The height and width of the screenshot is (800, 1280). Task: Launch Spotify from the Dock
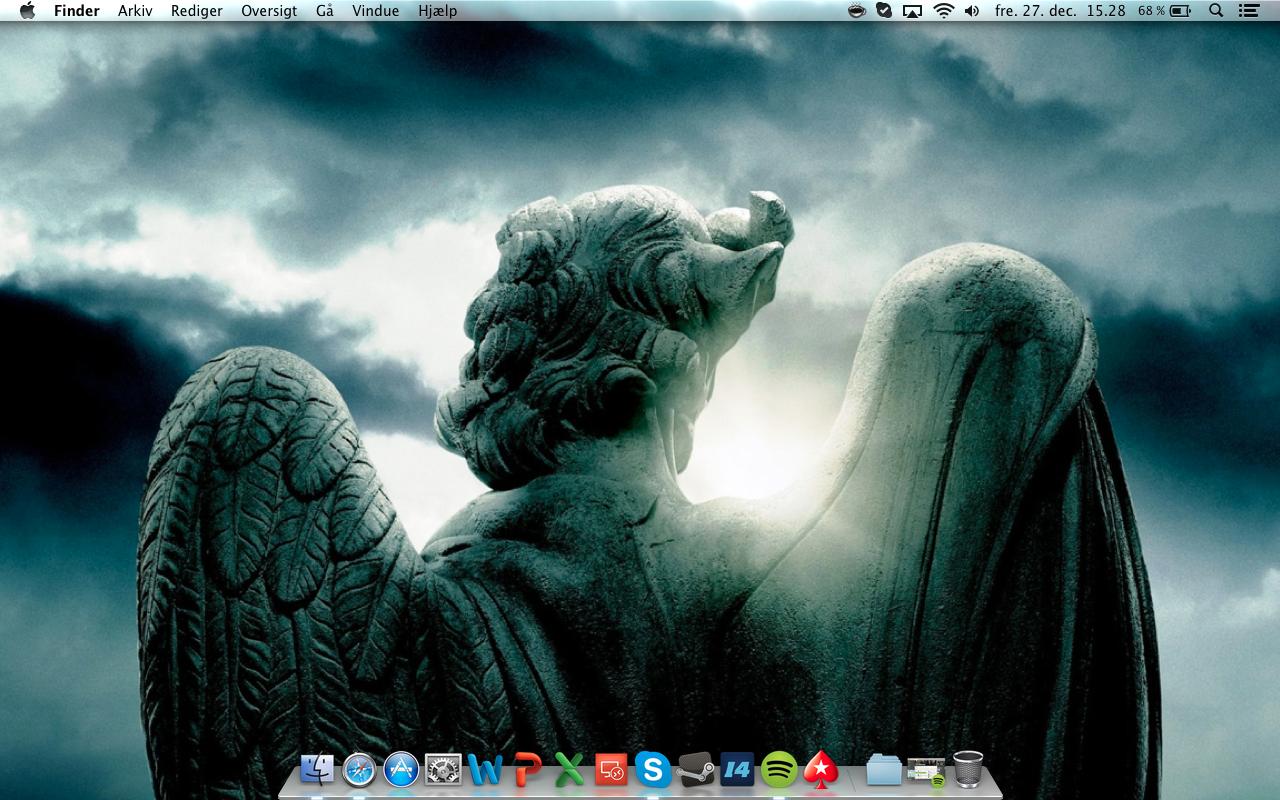tap(779, 769)
